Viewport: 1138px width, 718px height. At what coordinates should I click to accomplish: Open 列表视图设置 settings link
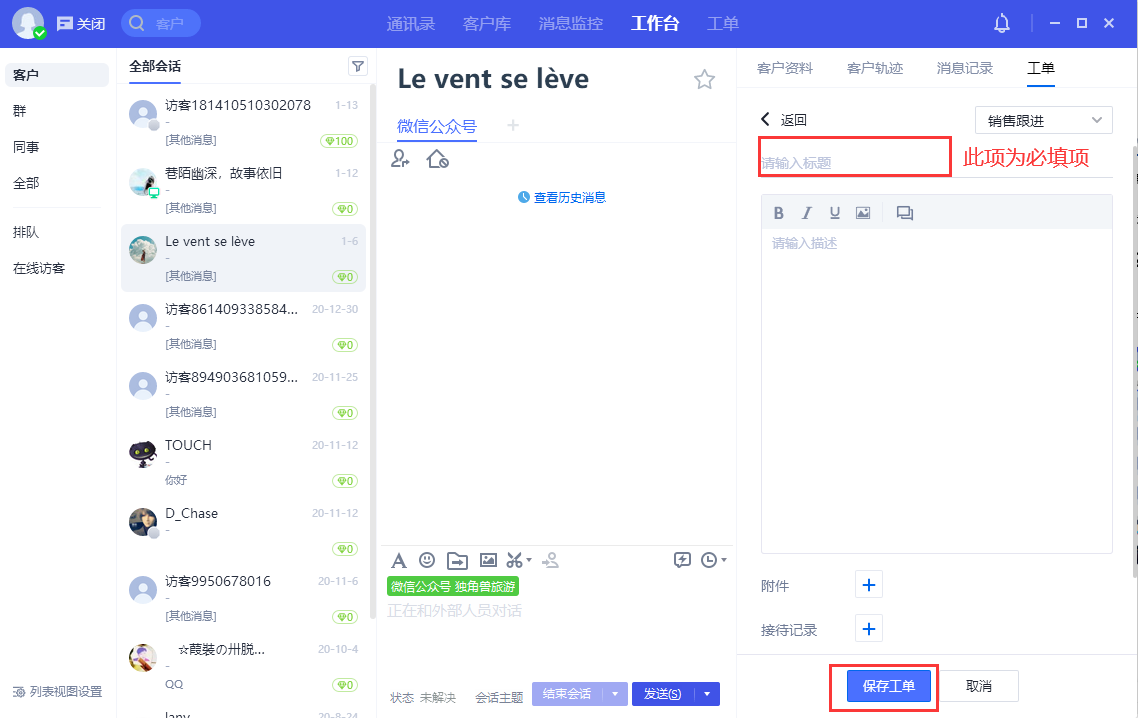click(x=66, y=692)
